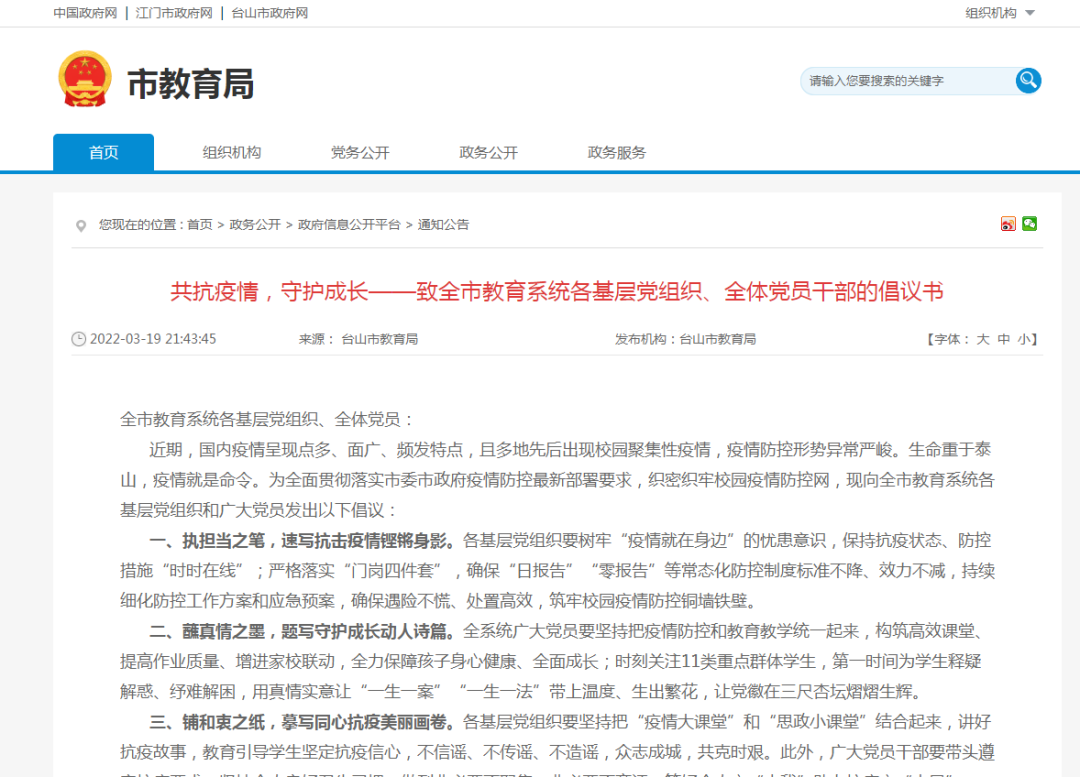The height and width of the screenshot is (777, 1080).
Task: Share the article via the Weibo icon
Action: tap(1008, 223)
